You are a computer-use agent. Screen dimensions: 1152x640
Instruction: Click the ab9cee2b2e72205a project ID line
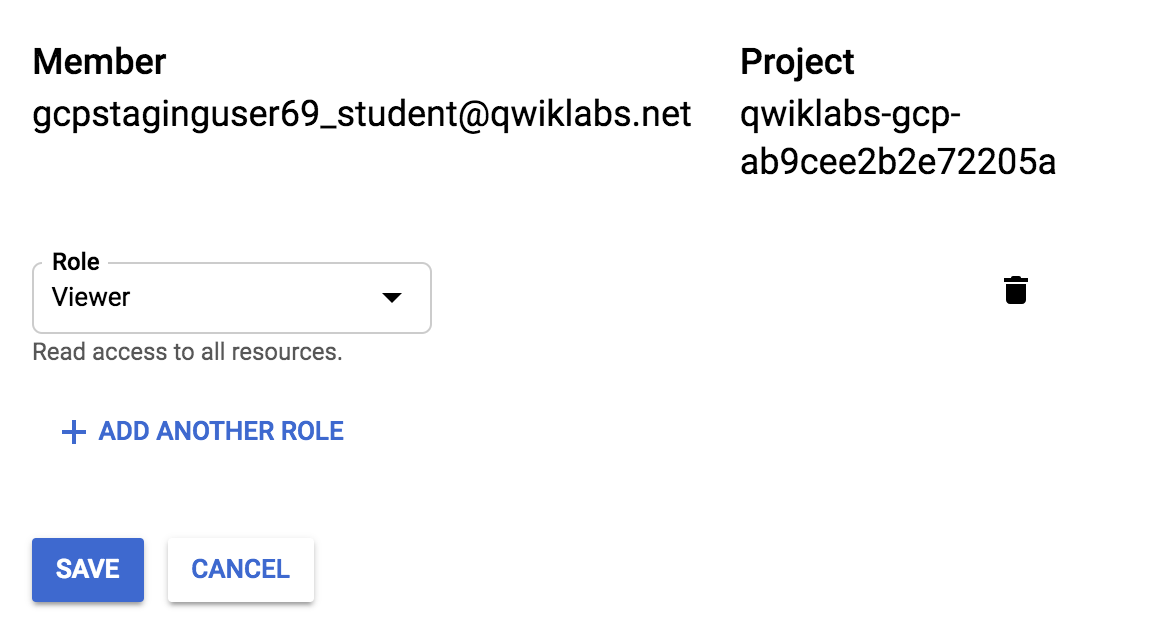click(898, 162)
